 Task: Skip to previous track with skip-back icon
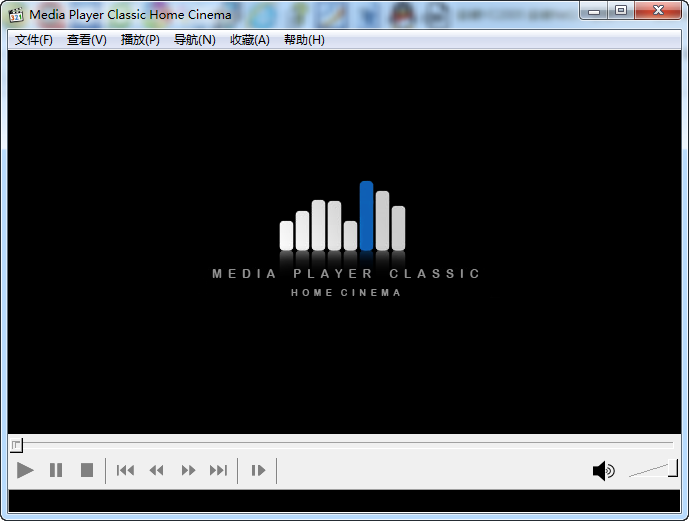click(125, 470)
